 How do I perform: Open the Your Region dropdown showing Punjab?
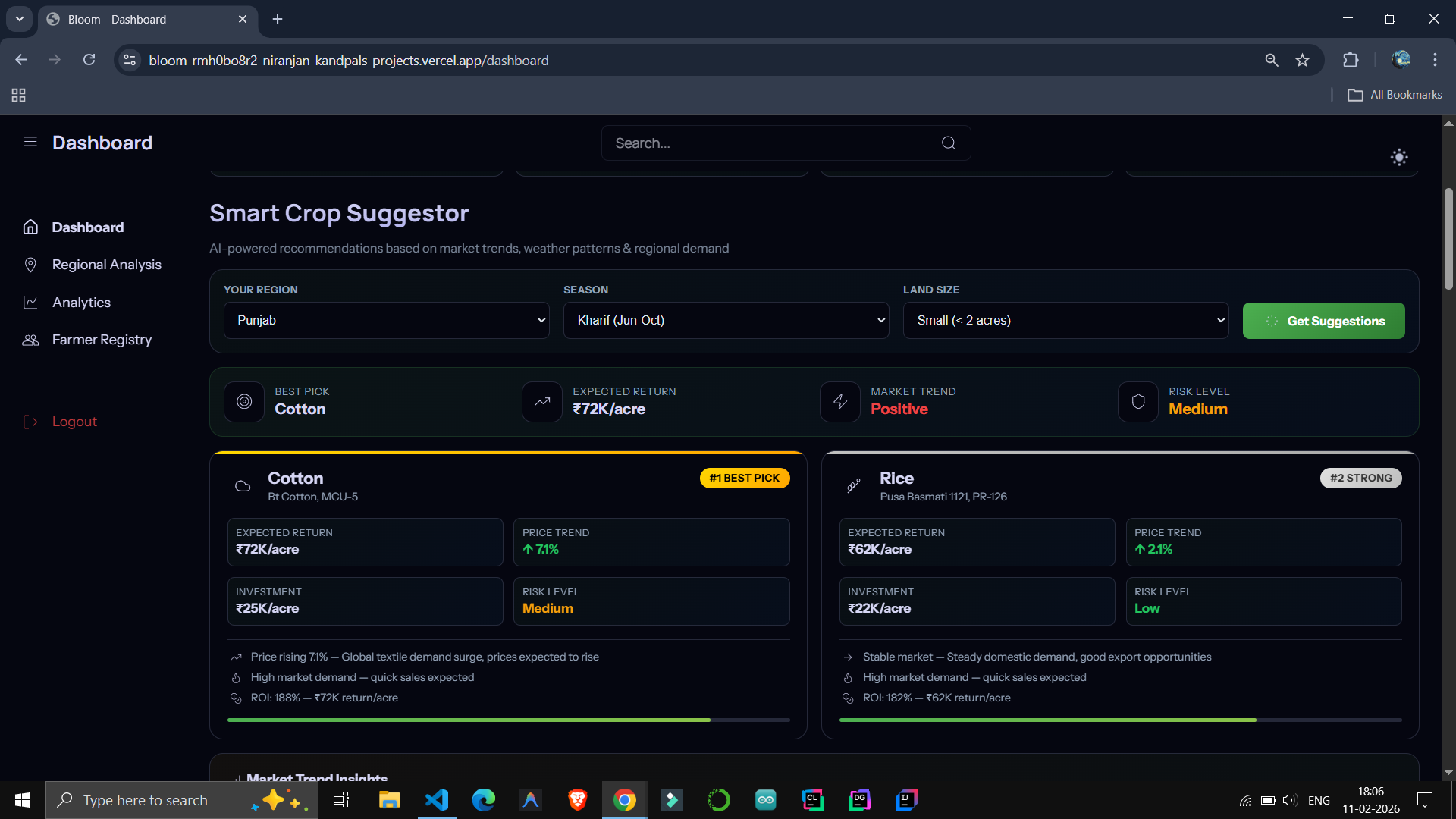coord(386,320)
